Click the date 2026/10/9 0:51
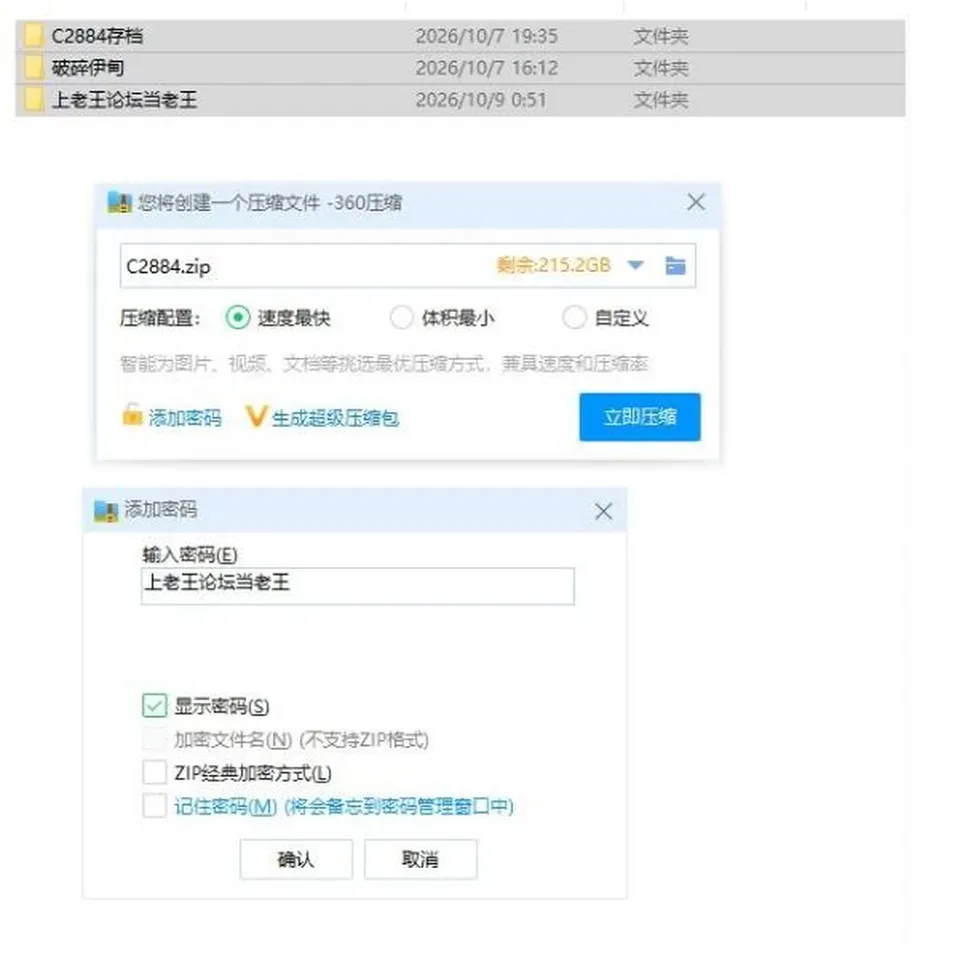The width and height of the screenshot is (960, 954). pos(481,100)
